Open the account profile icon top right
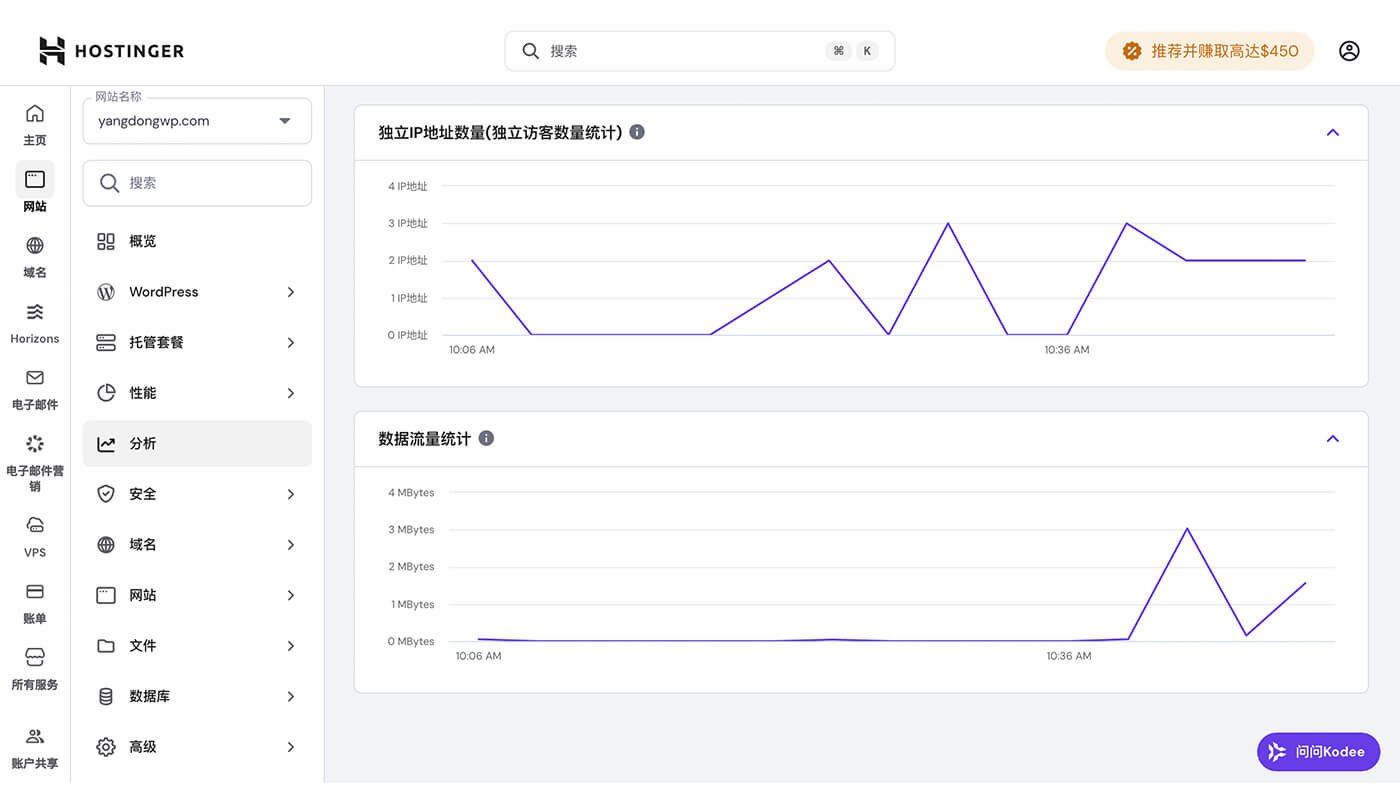1400x800 pixels. [x=1349, y=50]
